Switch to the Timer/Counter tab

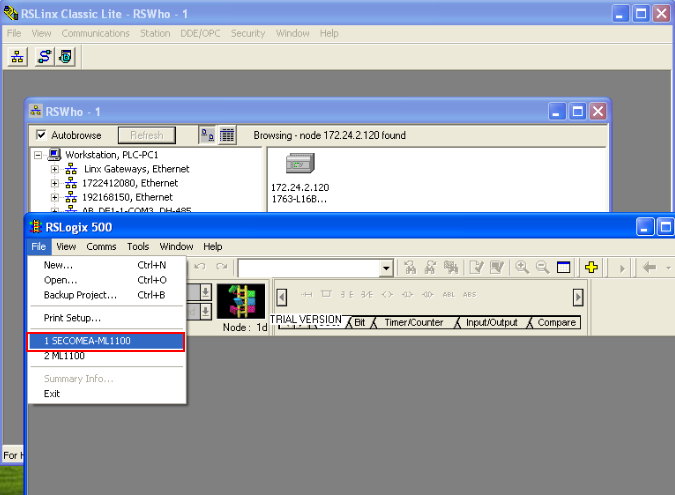pyautogui.click(x=414, y=322)
